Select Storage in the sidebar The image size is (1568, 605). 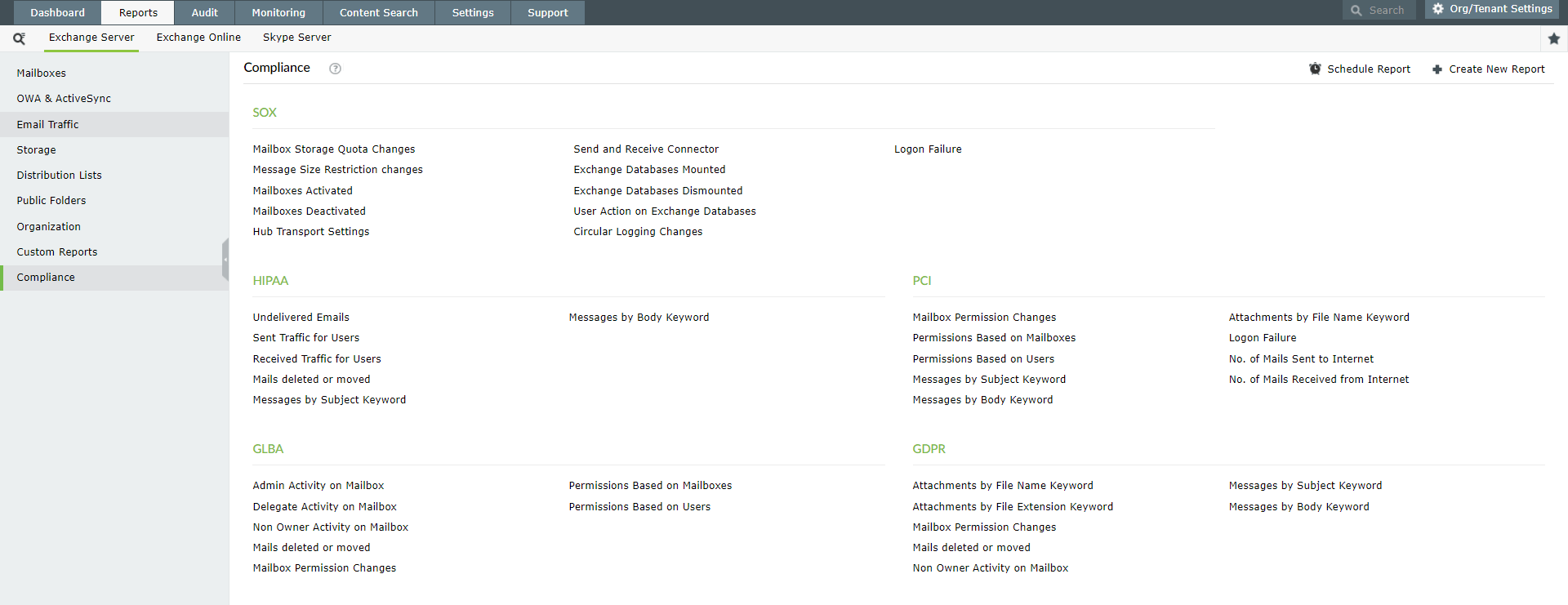[x=114, y=150]
